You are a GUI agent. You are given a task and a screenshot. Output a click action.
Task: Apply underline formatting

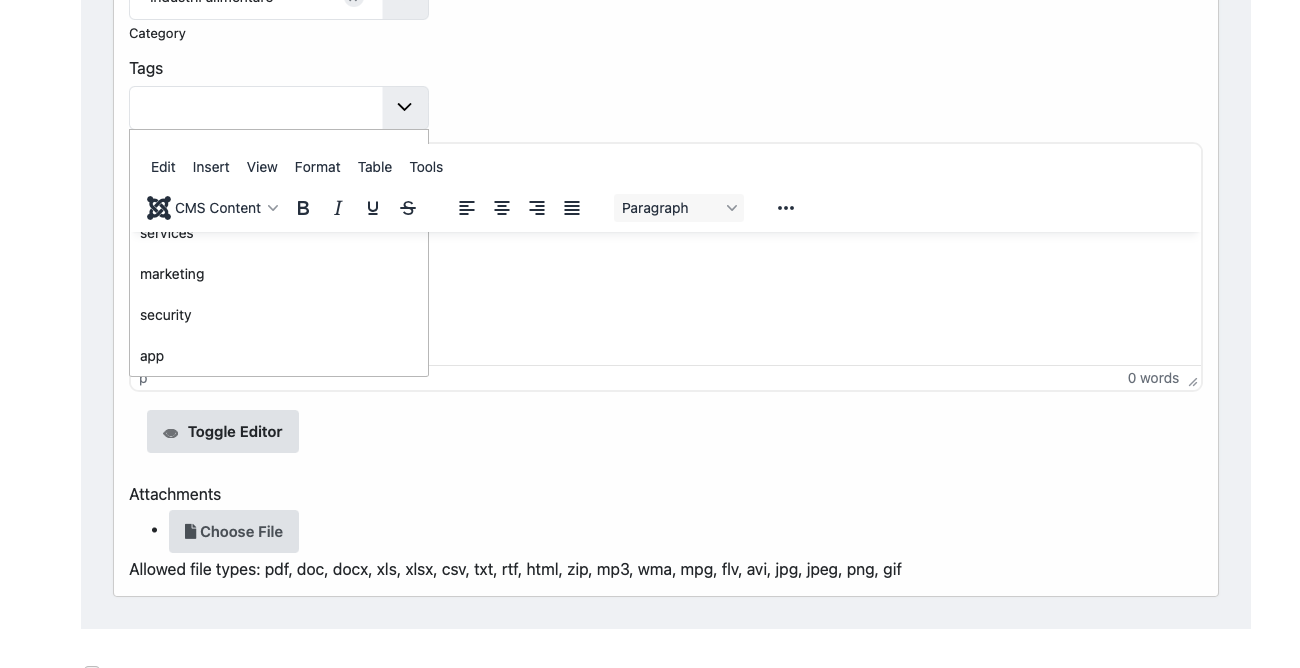(373, 208)
